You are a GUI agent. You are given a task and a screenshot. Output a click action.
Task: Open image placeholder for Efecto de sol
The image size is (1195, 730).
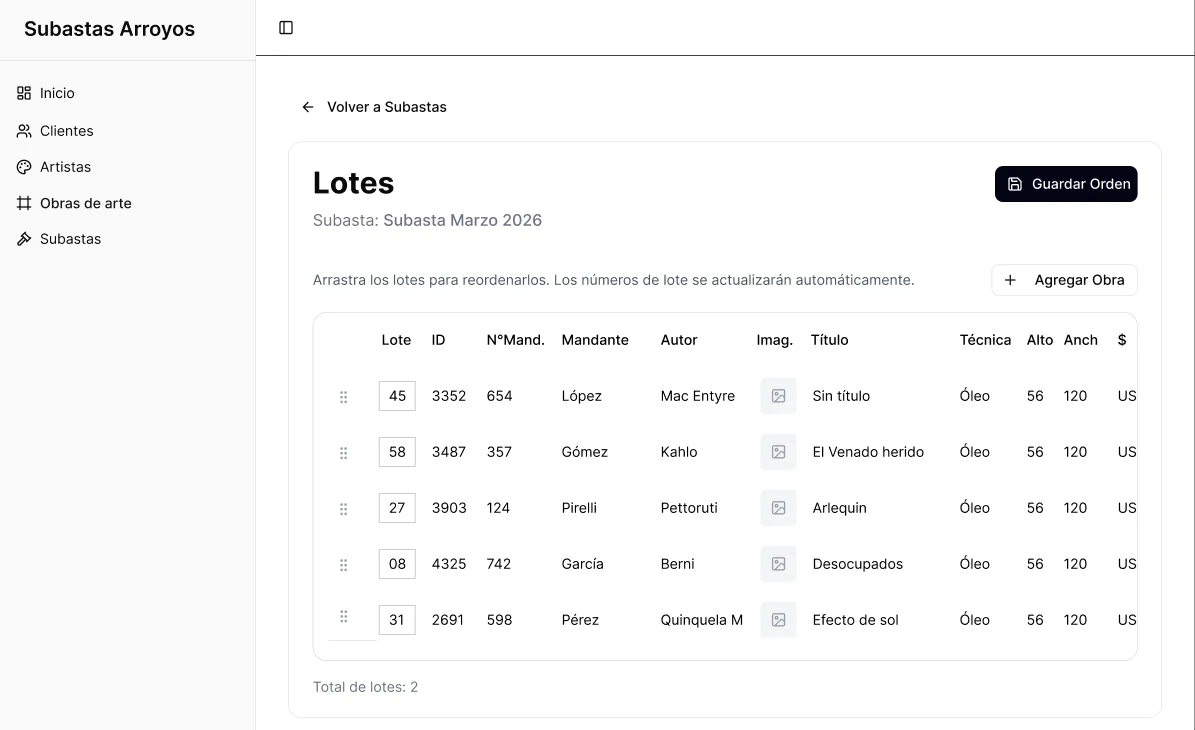click(778, 620)
